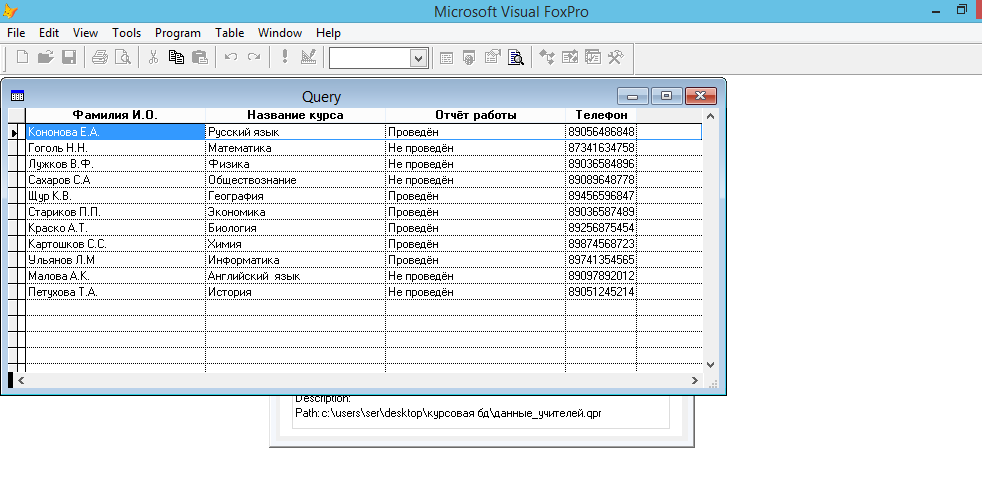
Task: Click the FoxPro fox icon in title bar
Action: click(x=10, y=11)
